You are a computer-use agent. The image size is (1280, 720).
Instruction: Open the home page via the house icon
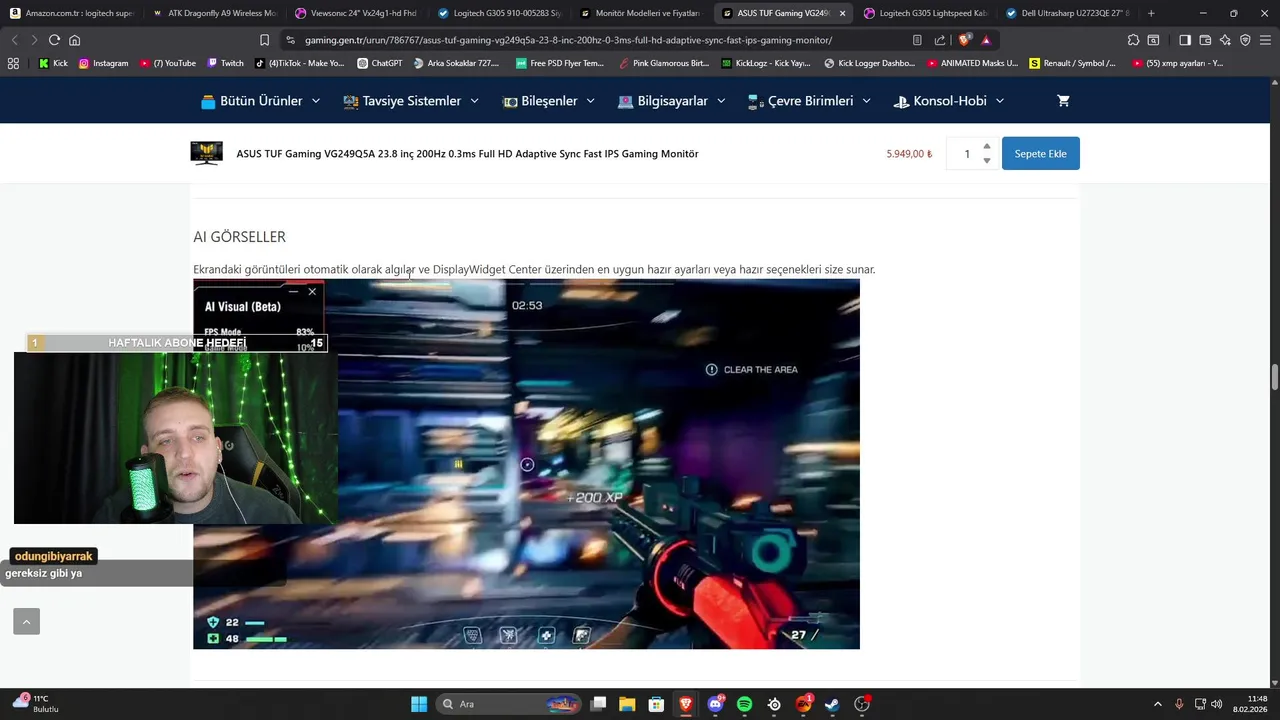(74, 40)
